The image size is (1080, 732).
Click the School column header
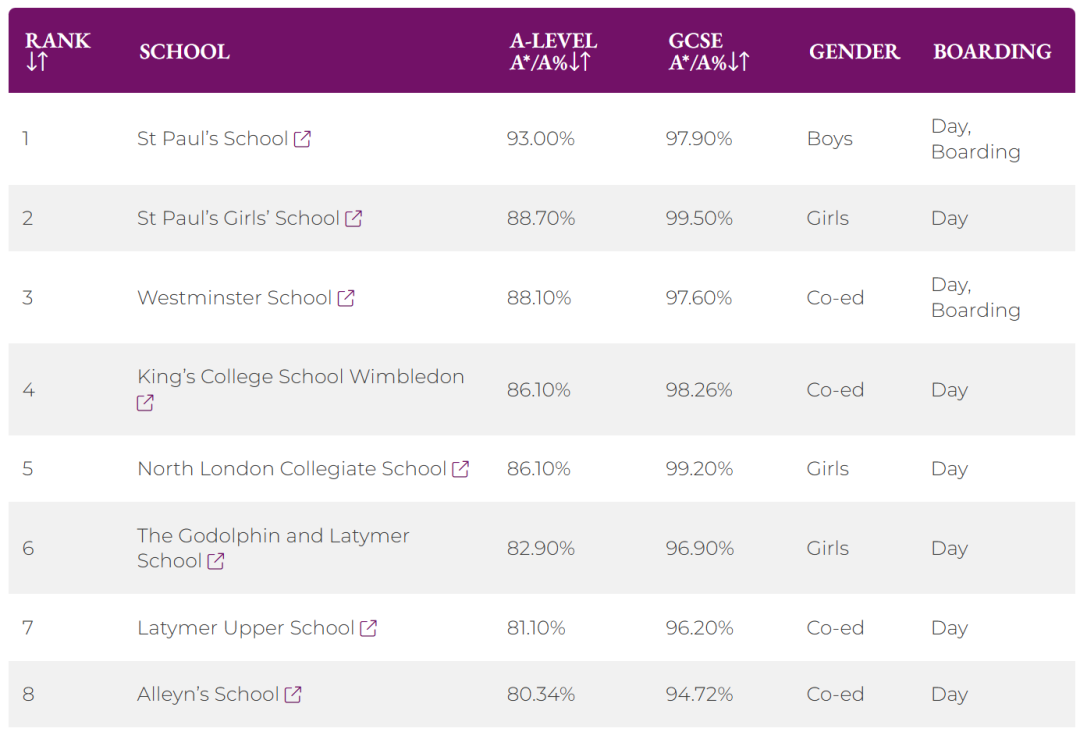coord(184,52)
